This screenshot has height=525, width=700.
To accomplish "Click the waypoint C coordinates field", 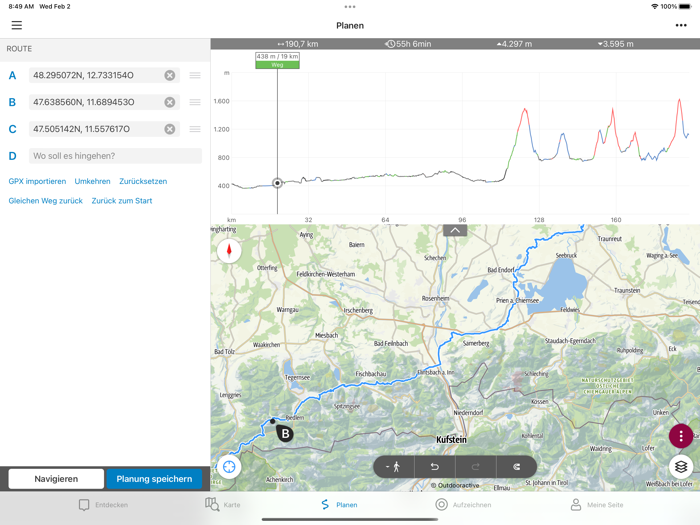I will coord(104,129).
